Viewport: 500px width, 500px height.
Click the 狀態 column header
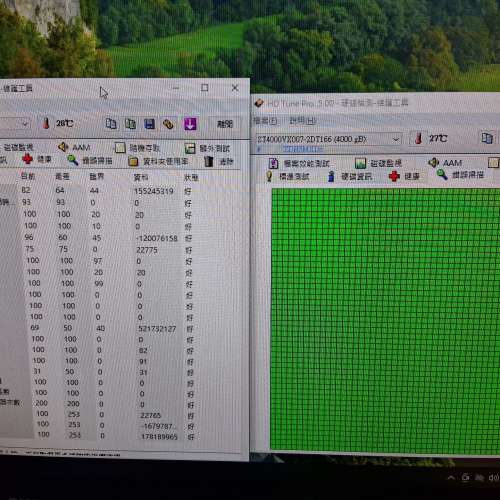(x=191, y=178)
